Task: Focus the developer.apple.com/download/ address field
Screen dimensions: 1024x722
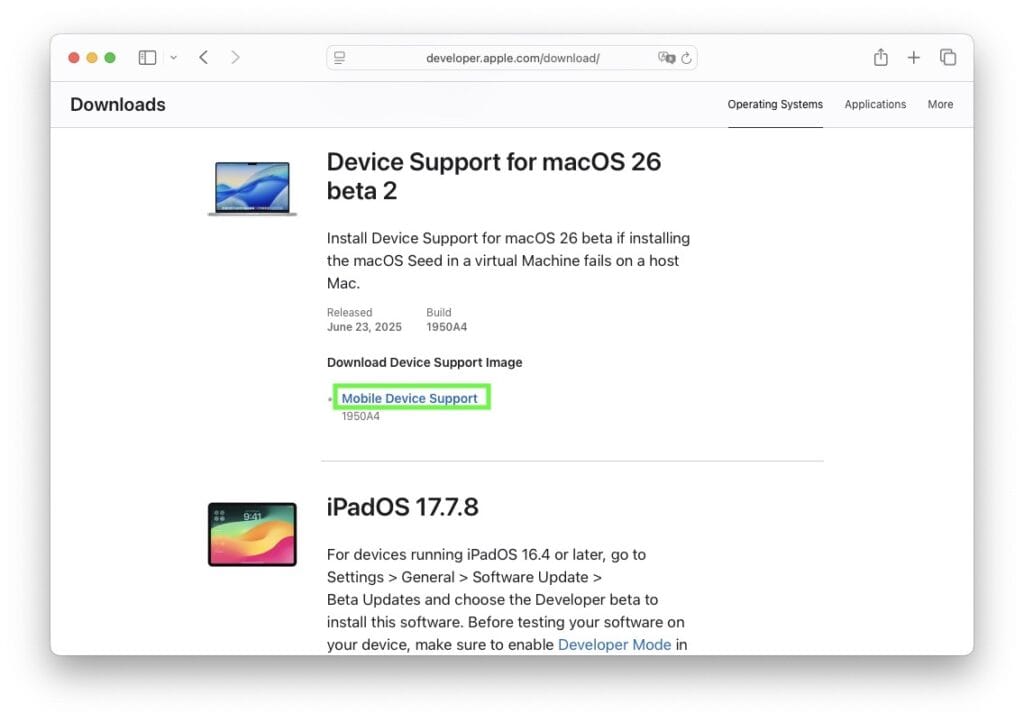Action: [513, 58]
